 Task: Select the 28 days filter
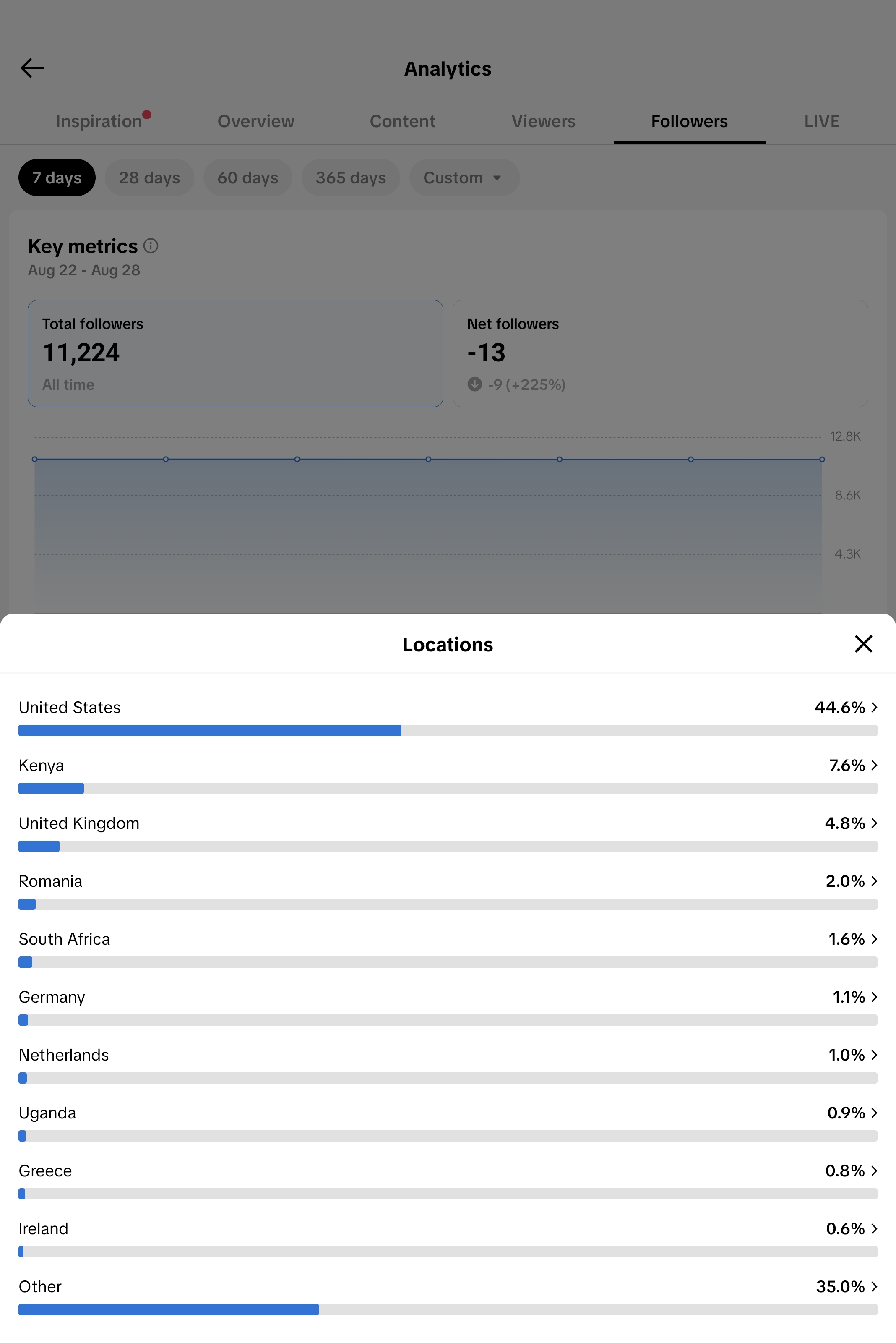[149, 178]
